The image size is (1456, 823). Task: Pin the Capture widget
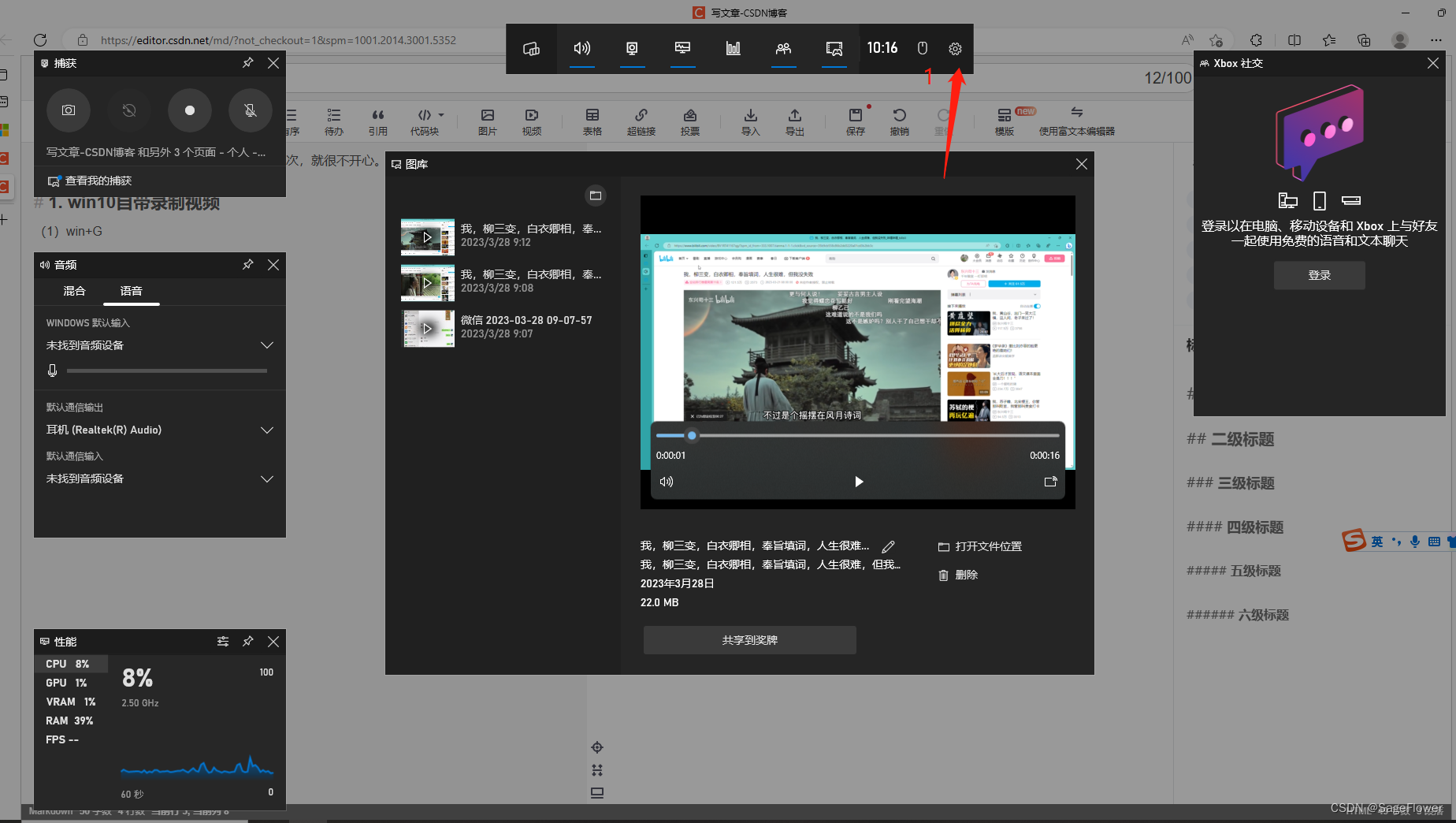coord(248,63)
